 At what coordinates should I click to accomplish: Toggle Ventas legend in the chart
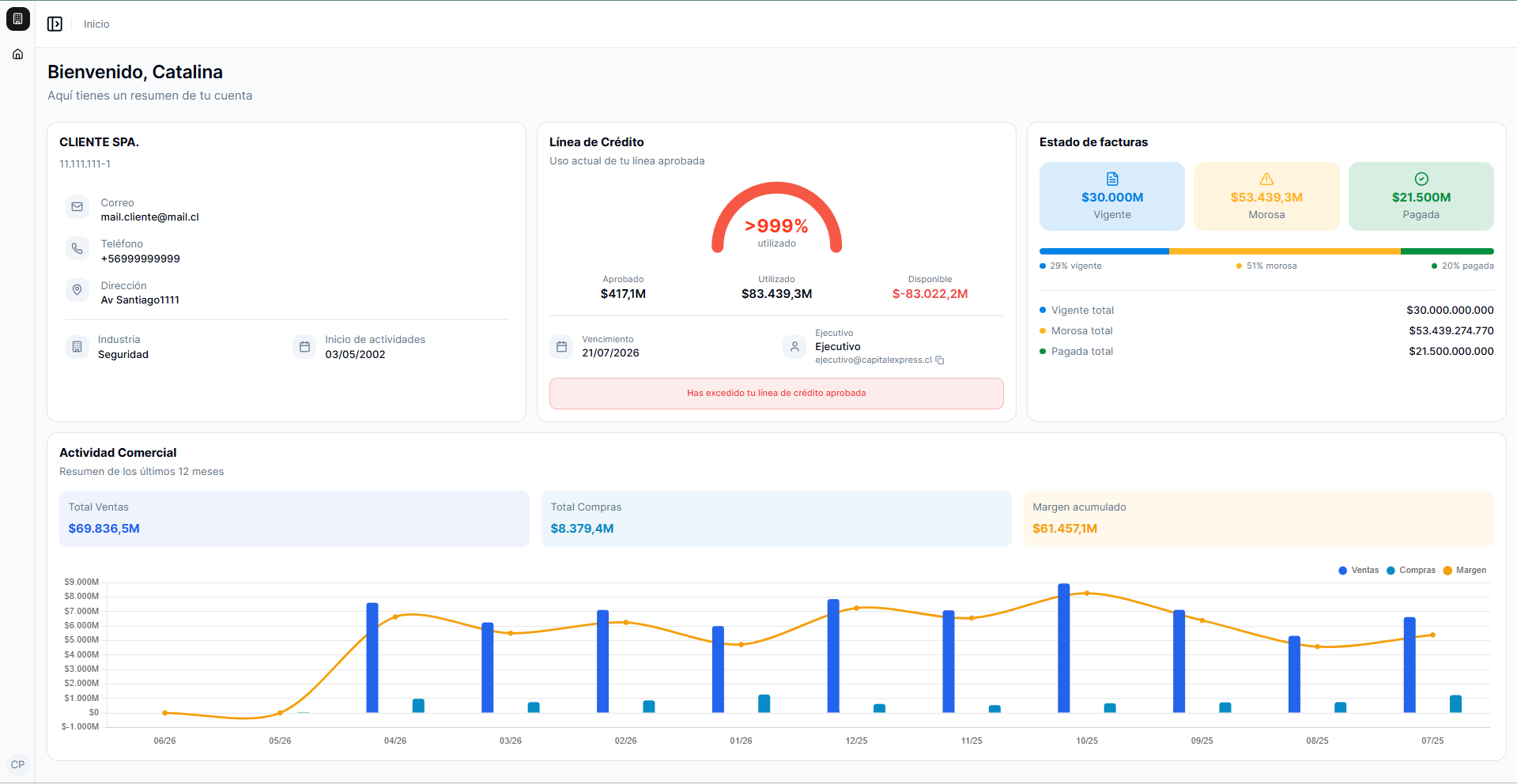pos(1359,571)
